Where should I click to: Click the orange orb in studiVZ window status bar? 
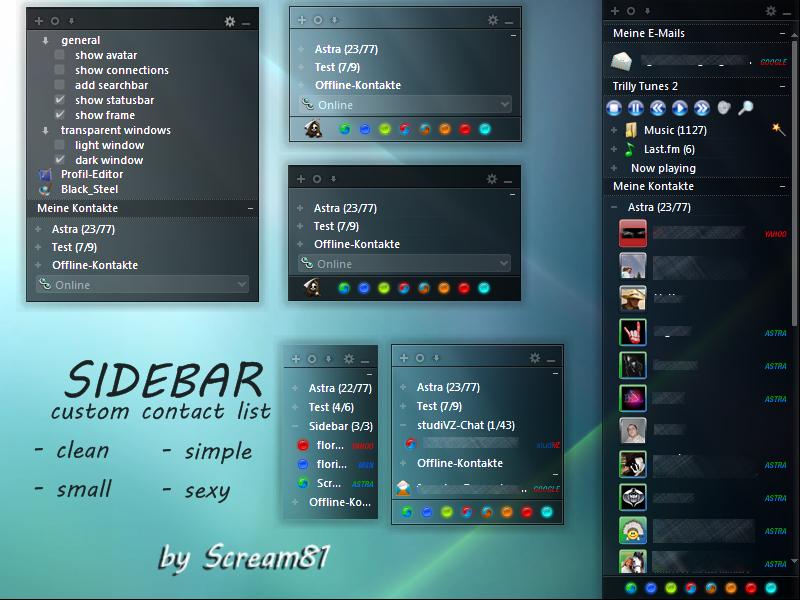coord(507,512)
